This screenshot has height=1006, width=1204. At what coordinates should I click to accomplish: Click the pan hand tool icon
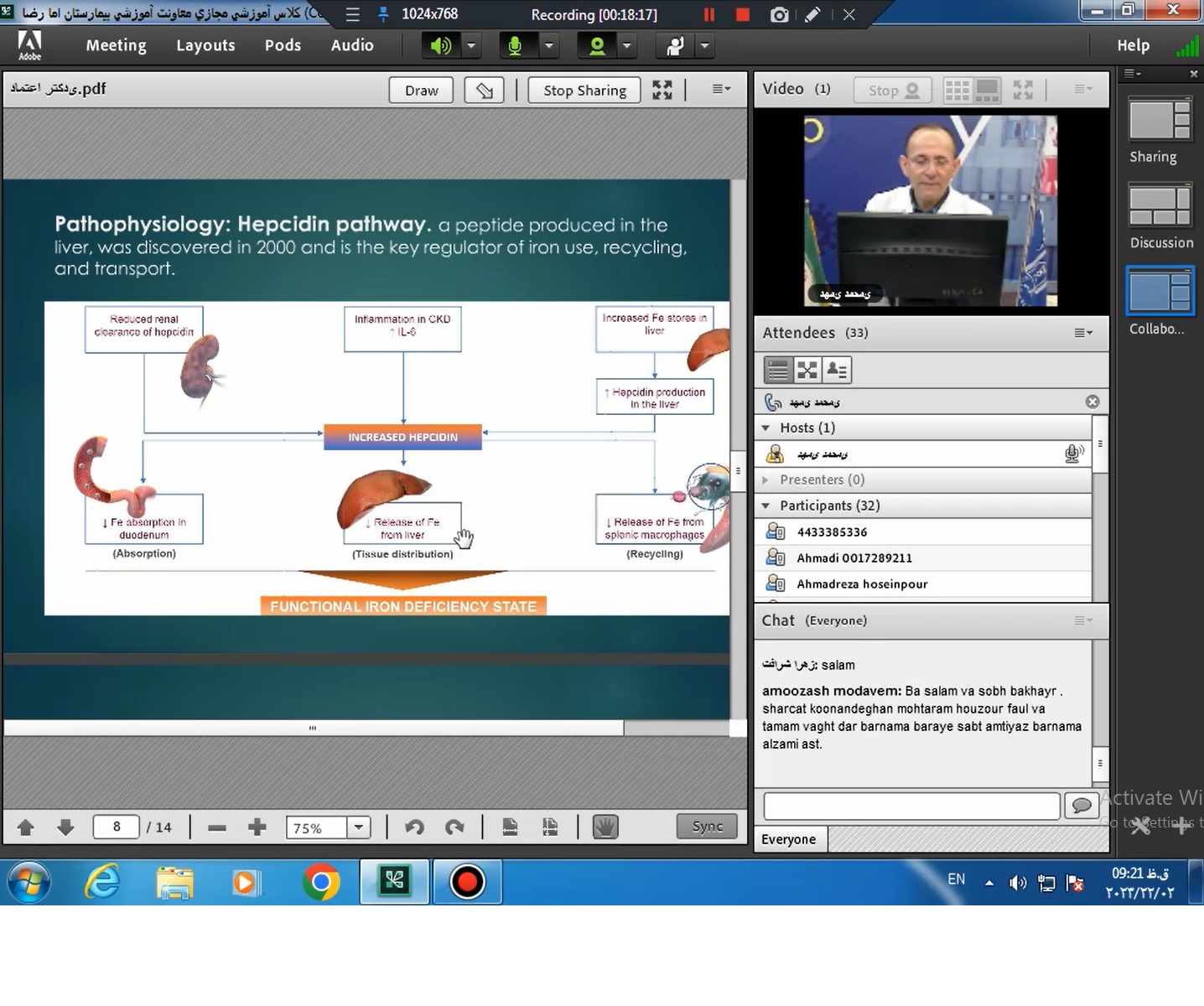tap(605, 827)
